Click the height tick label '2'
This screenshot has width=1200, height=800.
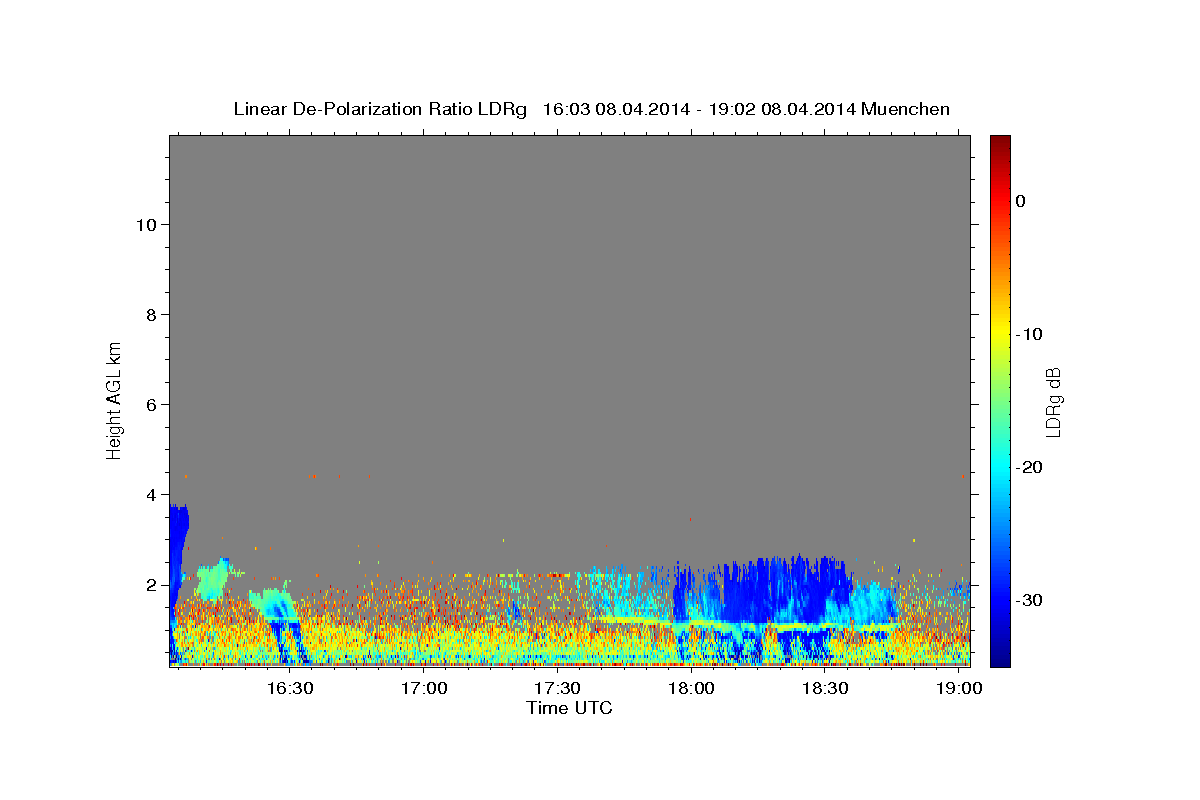click(x=150, y=585)
